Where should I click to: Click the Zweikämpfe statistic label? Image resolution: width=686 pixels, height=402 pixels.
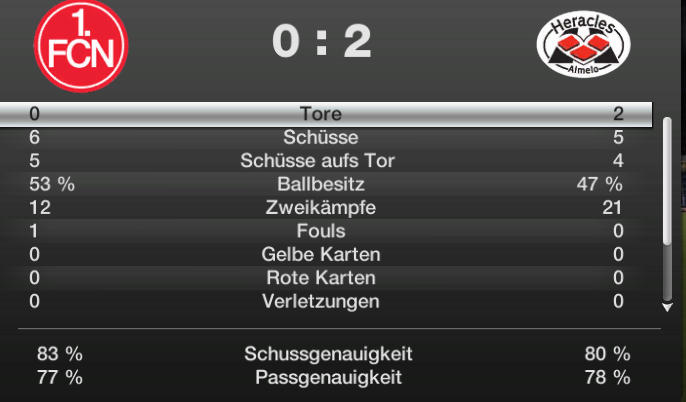coord(320,208)
